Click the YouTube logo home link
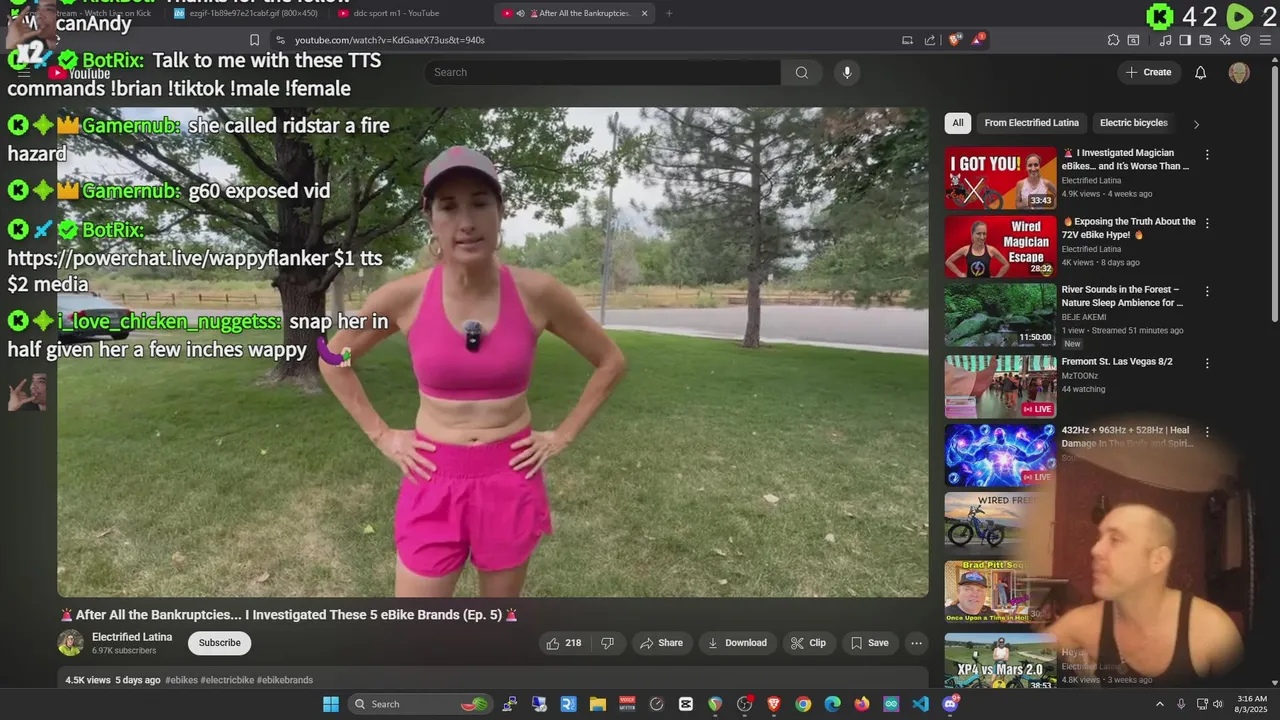The height and width of the screenshot is (720, 1280). [80, 73]
